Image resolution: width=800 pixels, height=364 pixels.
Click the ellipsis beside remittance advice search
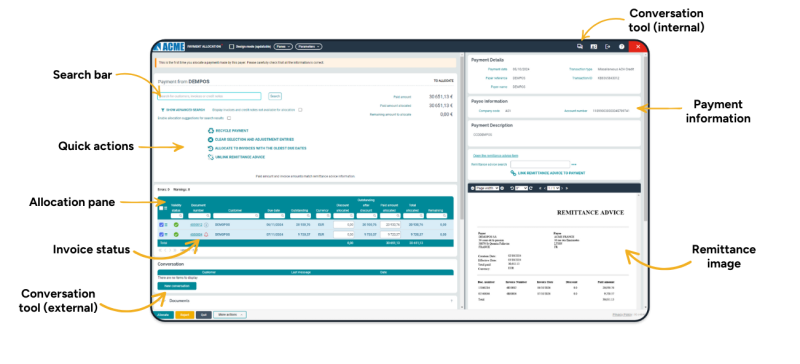point(574,164)
